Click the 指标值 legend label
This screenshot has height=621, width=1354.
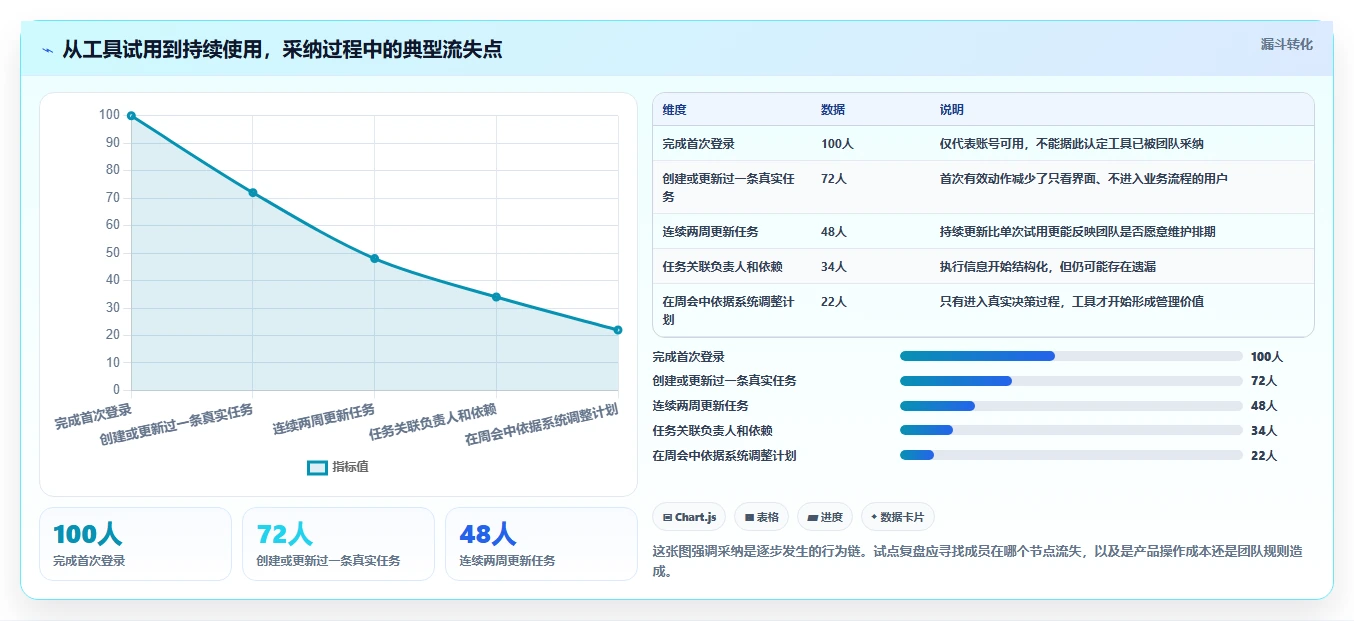(350, 467)
